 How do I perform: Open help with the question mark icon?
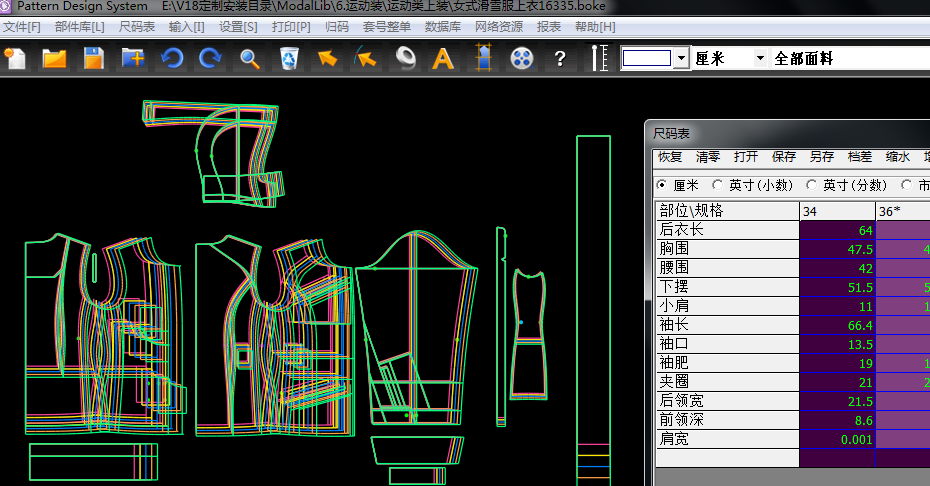pos(560,58)
